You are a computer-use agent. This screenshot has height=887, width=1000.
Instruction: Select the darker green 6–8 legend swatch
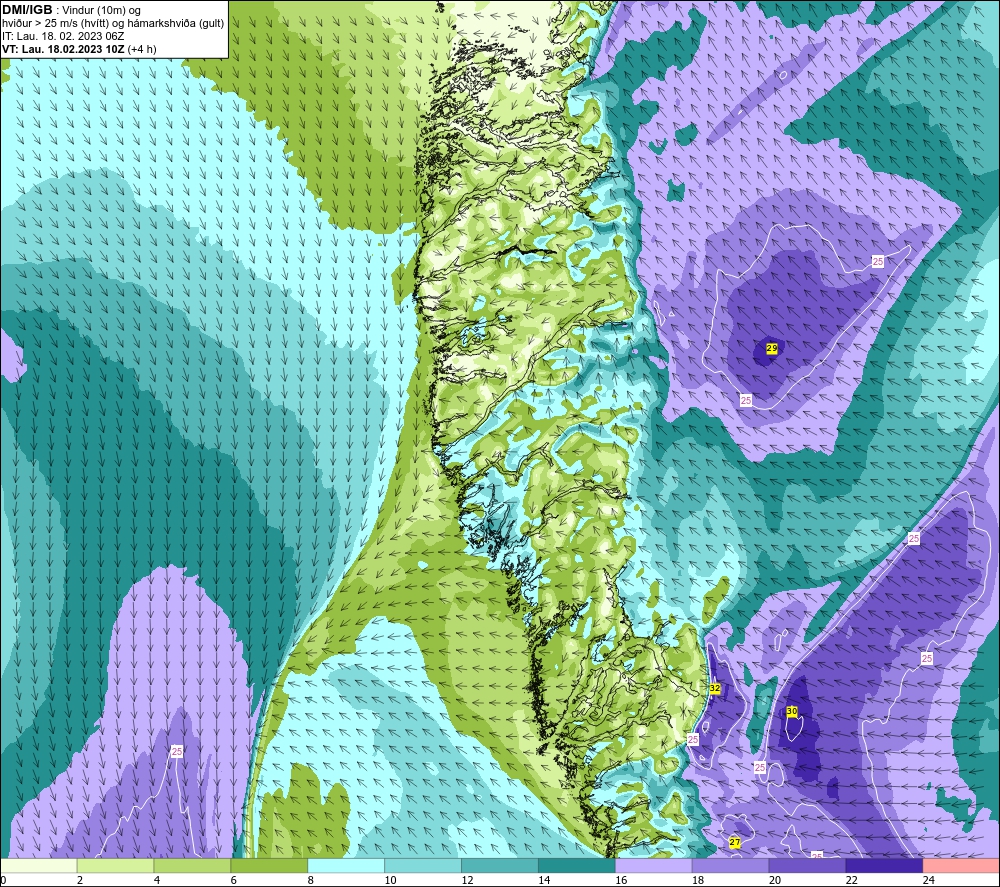269,865
